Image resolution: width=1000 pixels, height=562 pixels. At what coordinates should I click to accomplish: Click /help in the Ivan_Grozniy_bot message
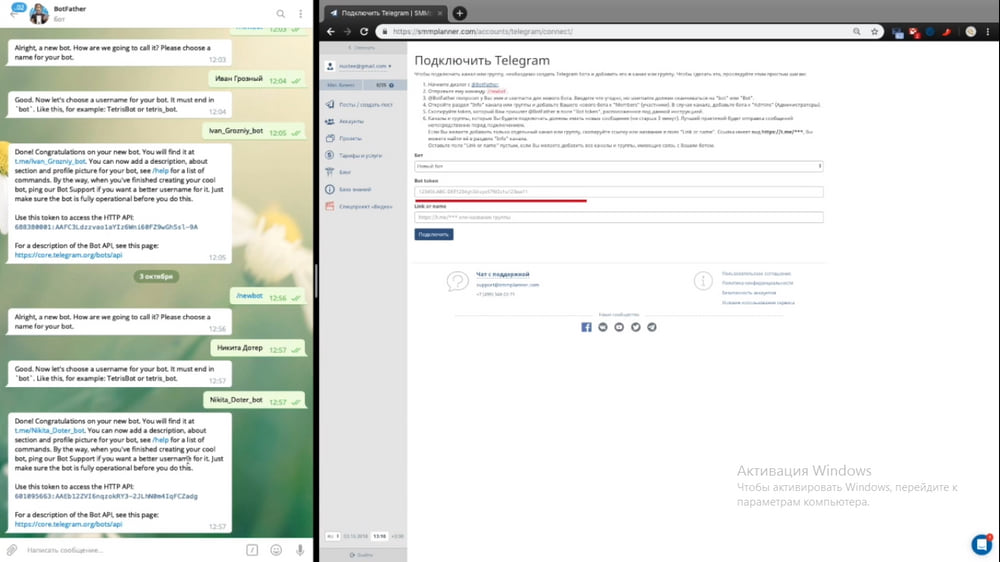(x=161, y=171)
